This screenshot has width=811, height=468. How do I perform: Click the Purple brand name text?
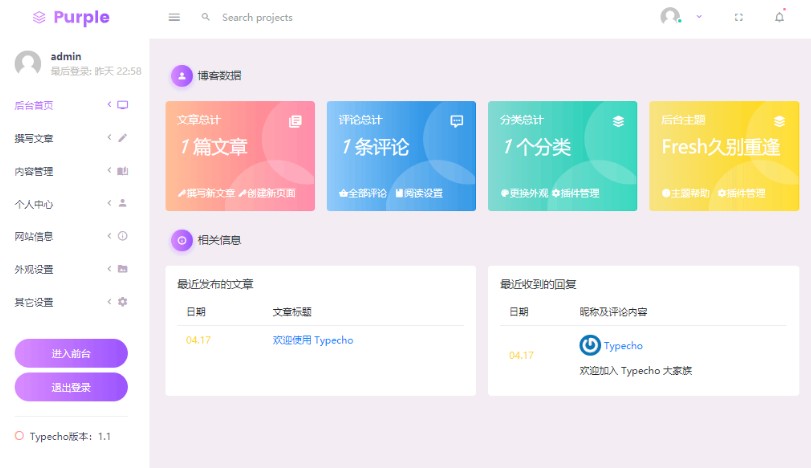(x=82, y=18)
